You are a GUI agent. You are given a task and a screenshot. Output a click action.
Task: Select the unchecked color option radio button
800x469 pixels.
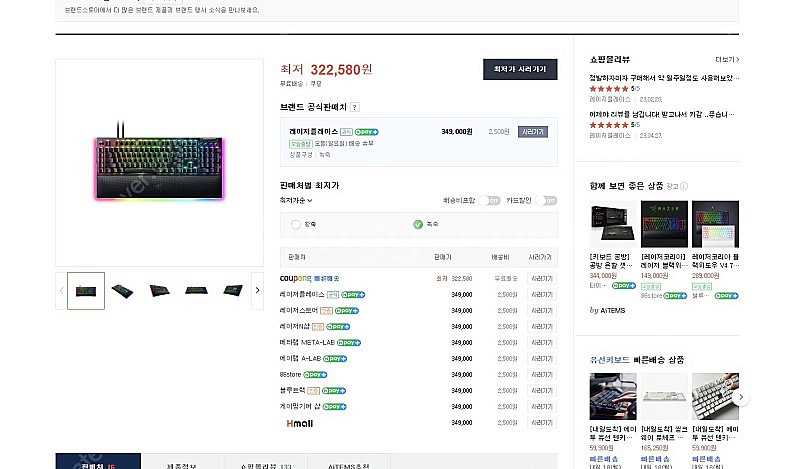tap(295, 225)
